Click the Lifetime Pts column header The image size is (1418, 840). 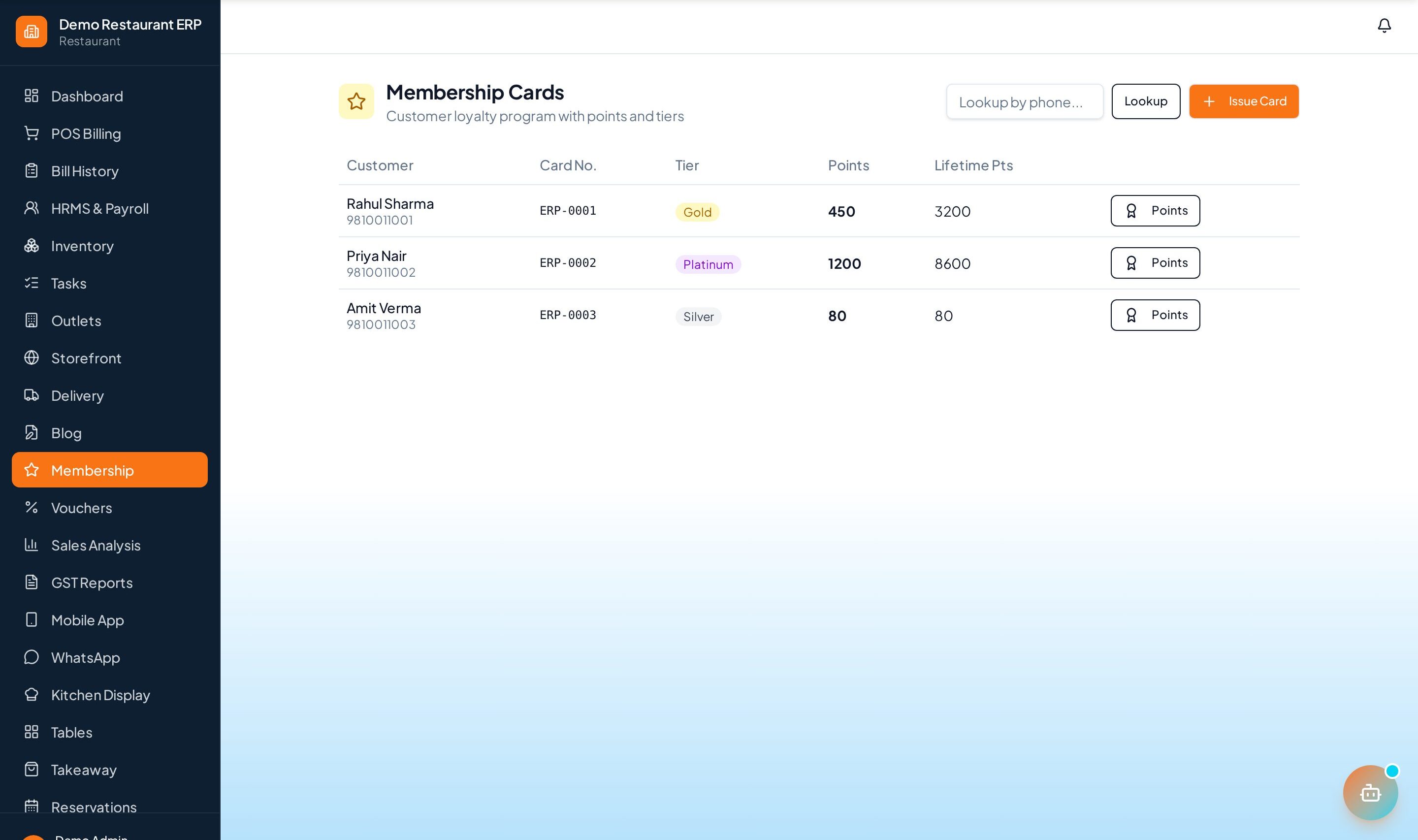(973, 165)
